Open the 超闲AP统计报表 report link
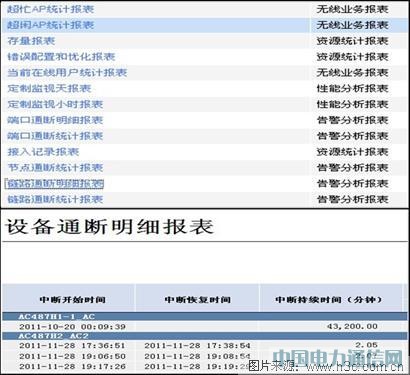 [x=51, y=25]
